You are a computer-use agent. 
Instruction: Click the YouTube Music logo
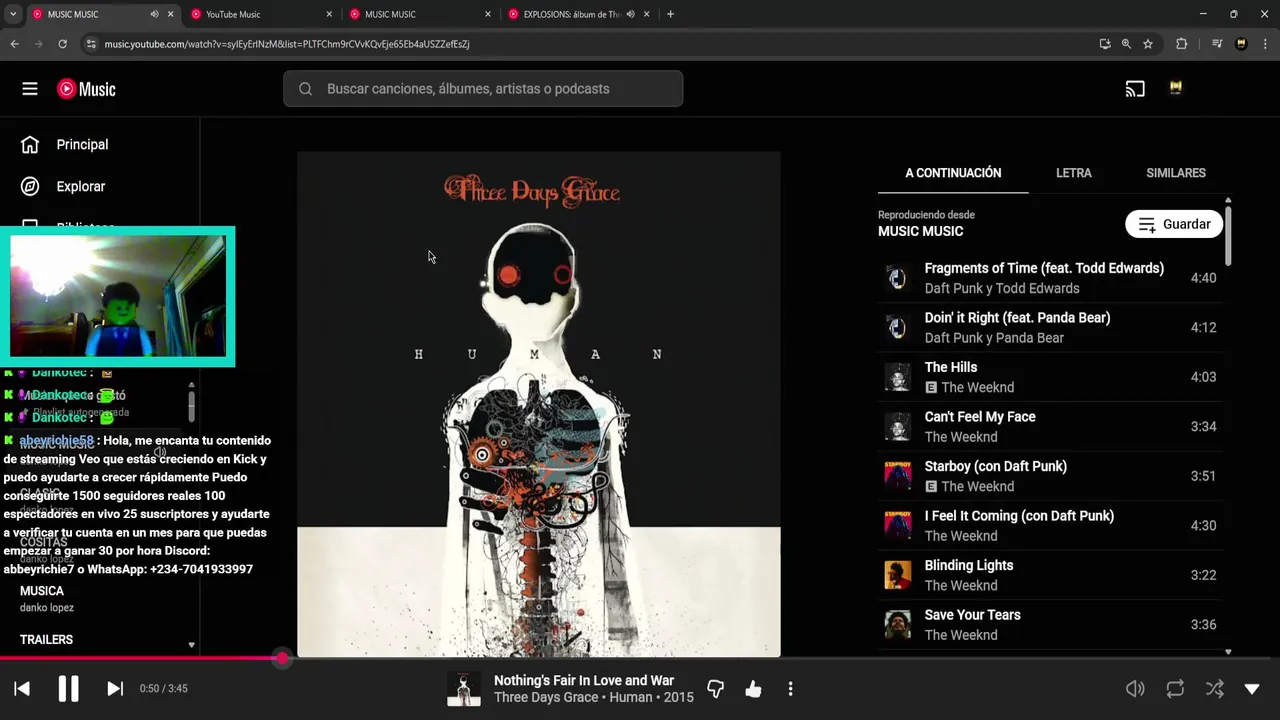click(86, 89)
